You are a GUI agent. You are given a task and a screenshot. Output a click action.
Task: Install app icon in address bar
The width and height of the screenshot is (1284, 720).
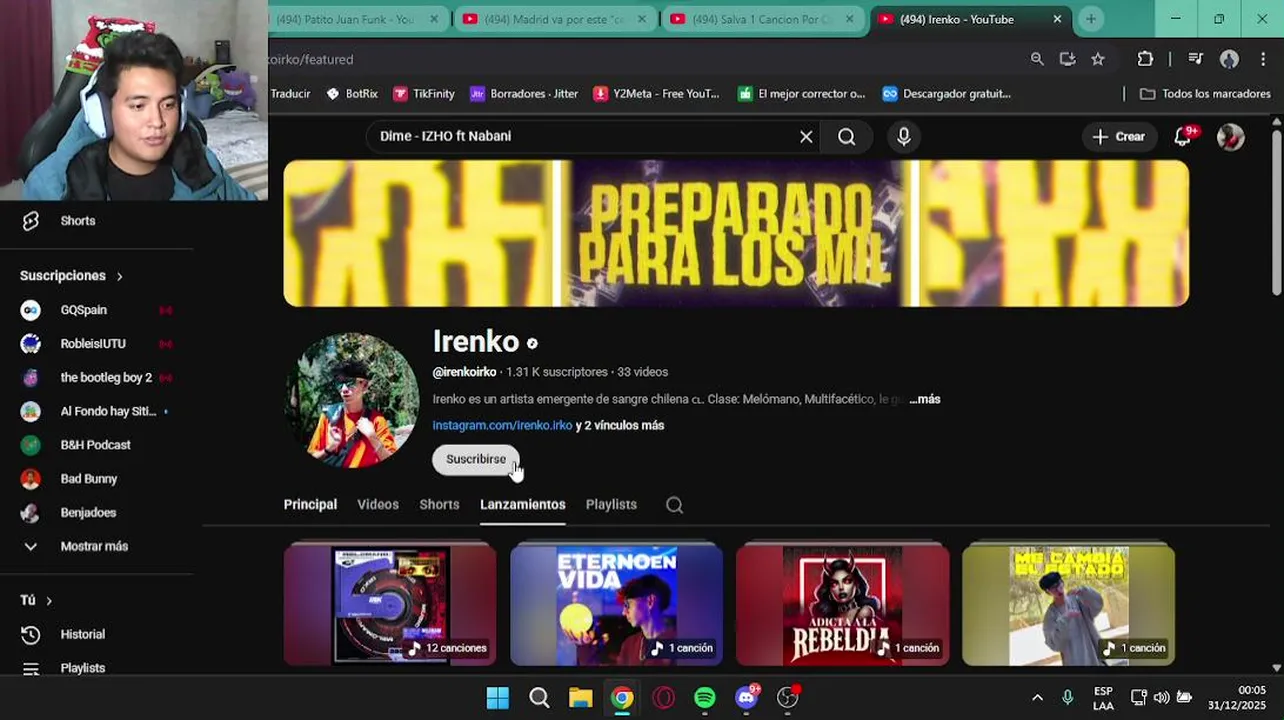pyautogui.click(x=1067, y=59)
